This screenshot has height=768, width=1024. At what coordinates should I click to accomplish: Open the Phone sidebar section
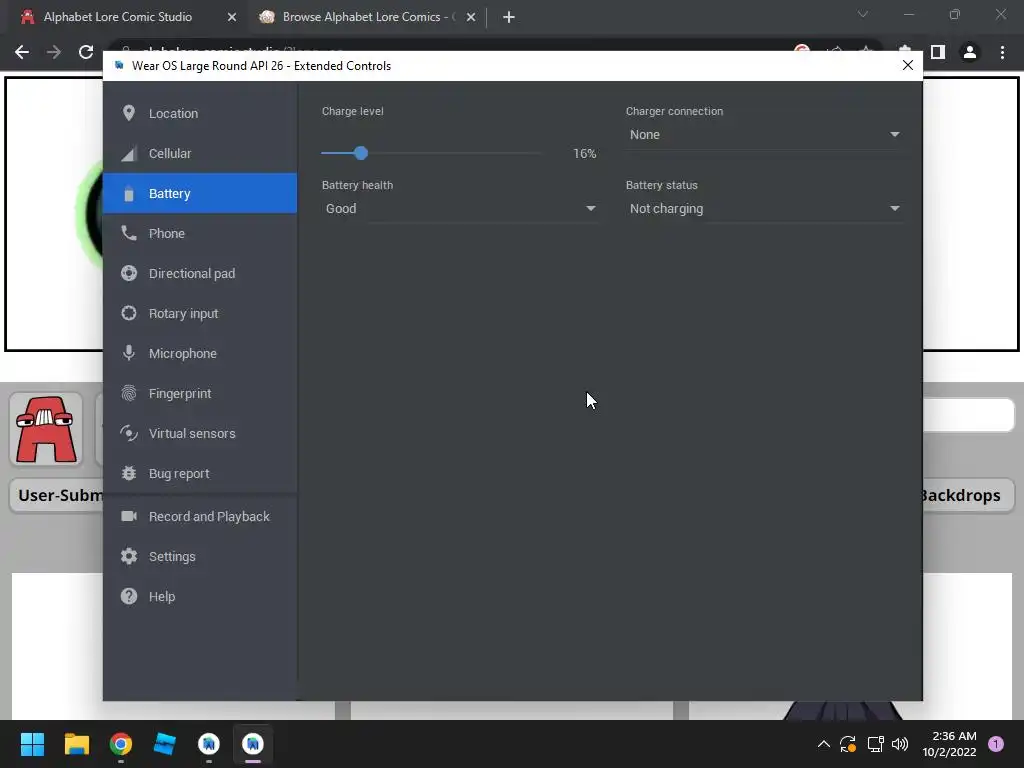[x=200, y=233]
